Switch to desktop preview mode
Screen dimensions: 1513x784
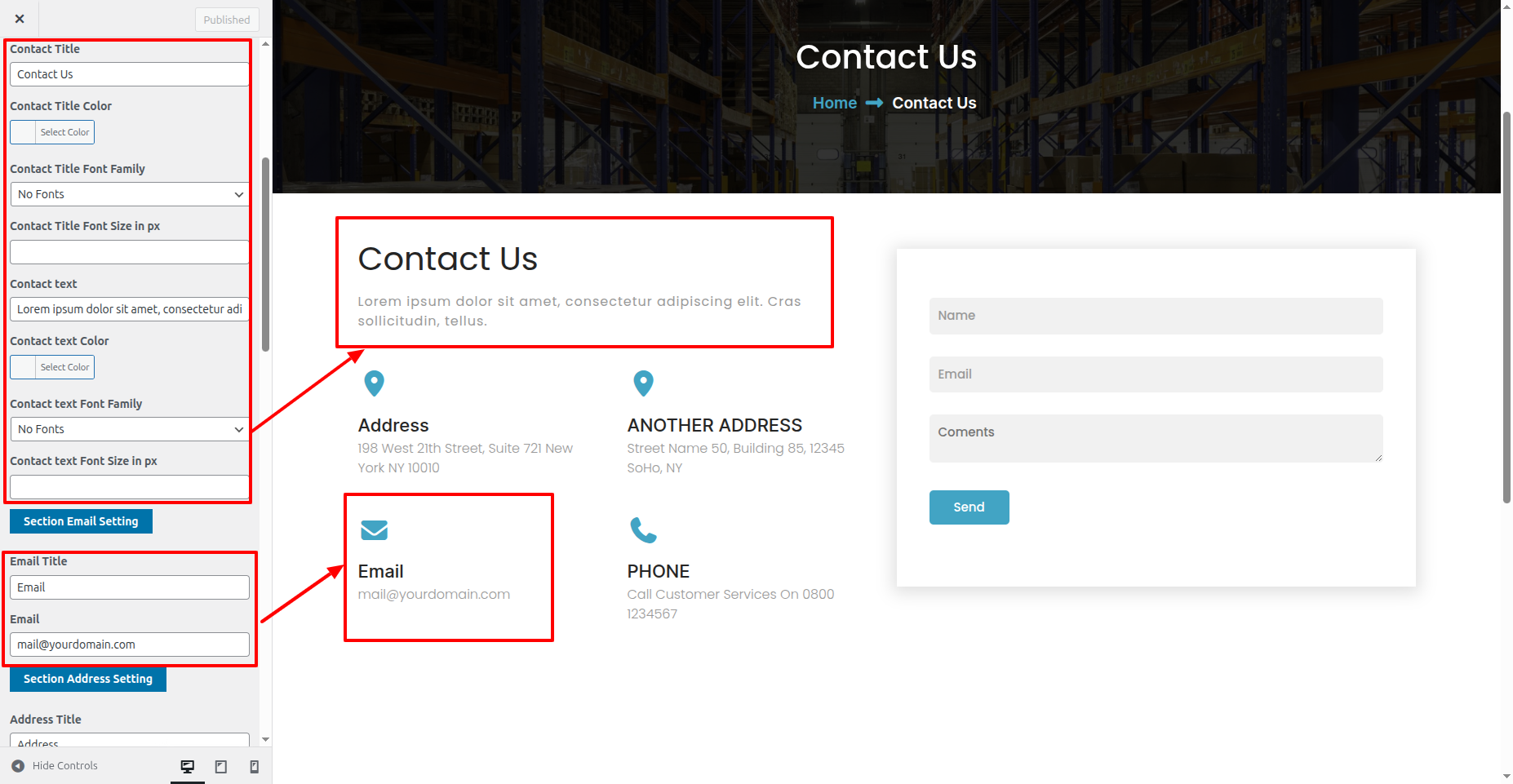pos(188,766)
